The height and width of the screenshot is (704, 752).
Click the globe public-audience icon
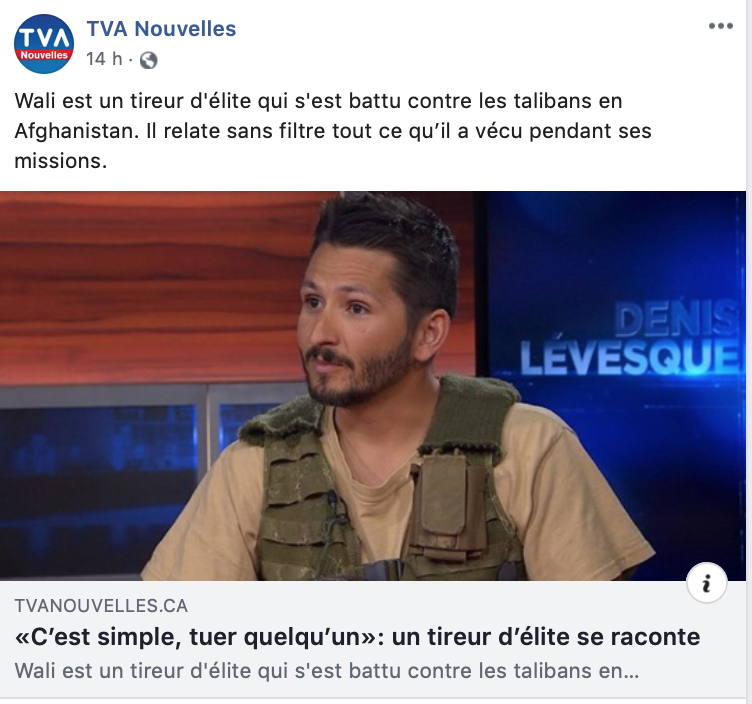pyautogui.click(x=148, y=60)
